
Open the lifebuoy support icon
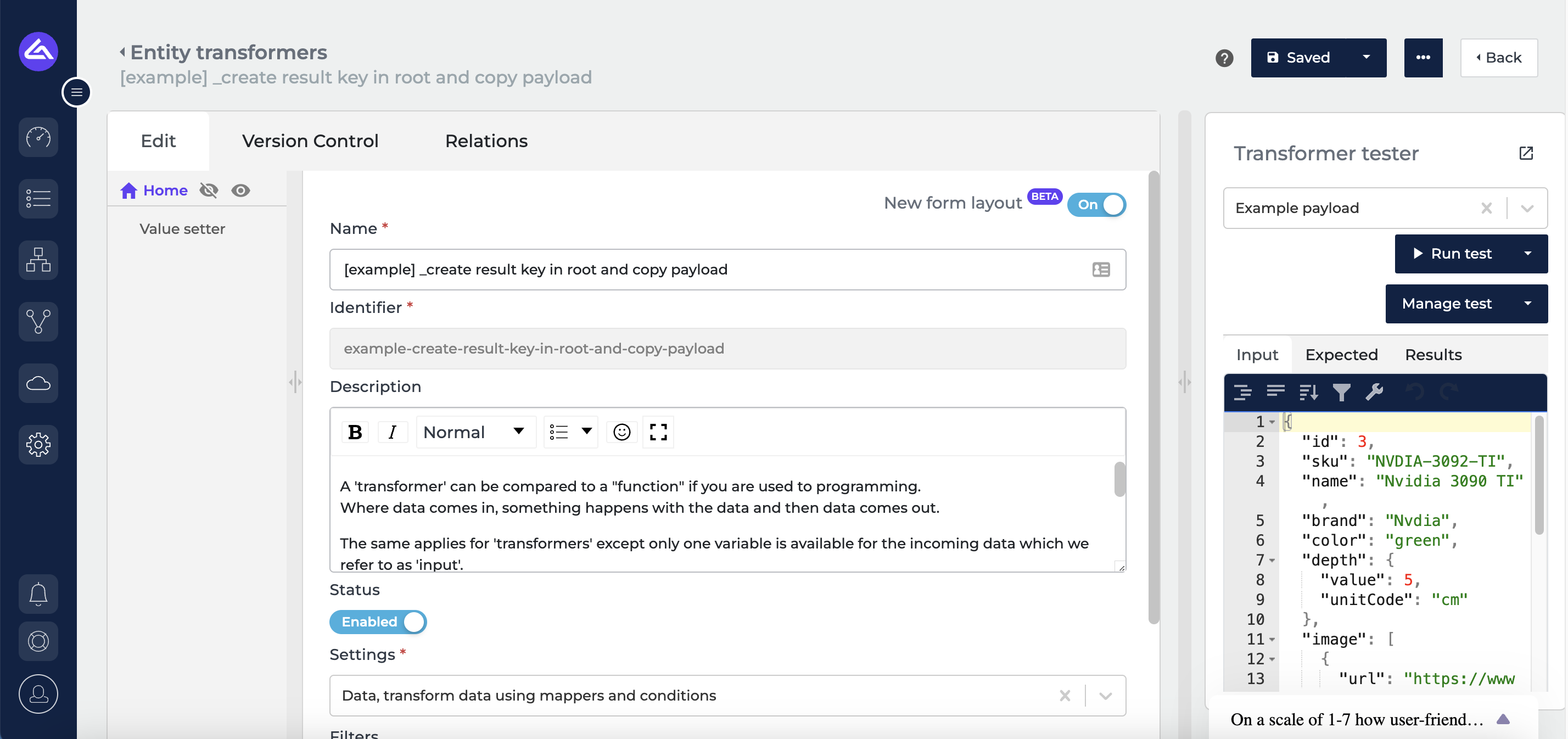[x=38, y=641]
